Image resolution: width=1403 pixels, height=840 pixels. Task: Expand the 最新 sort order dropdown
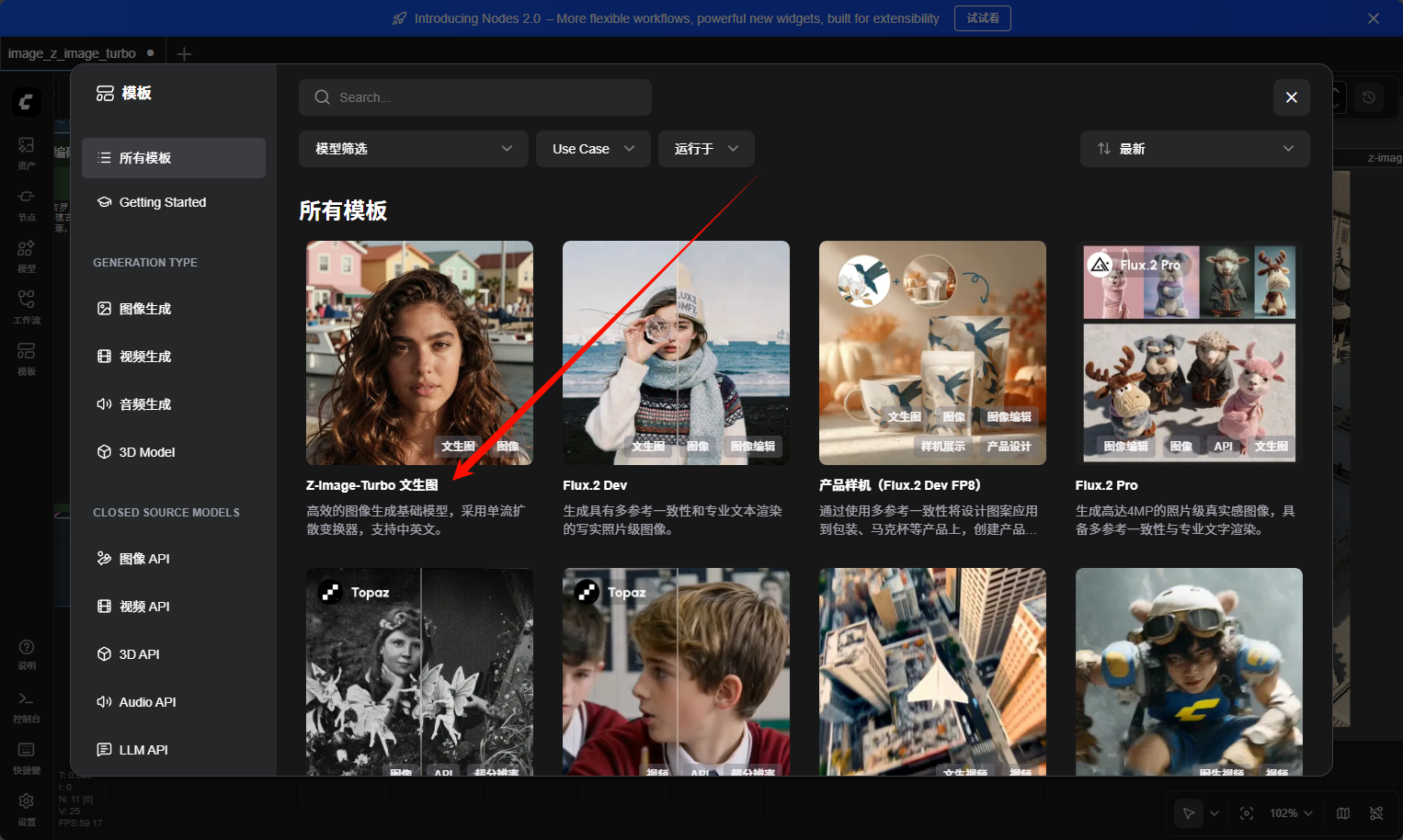coord(1194,148)
